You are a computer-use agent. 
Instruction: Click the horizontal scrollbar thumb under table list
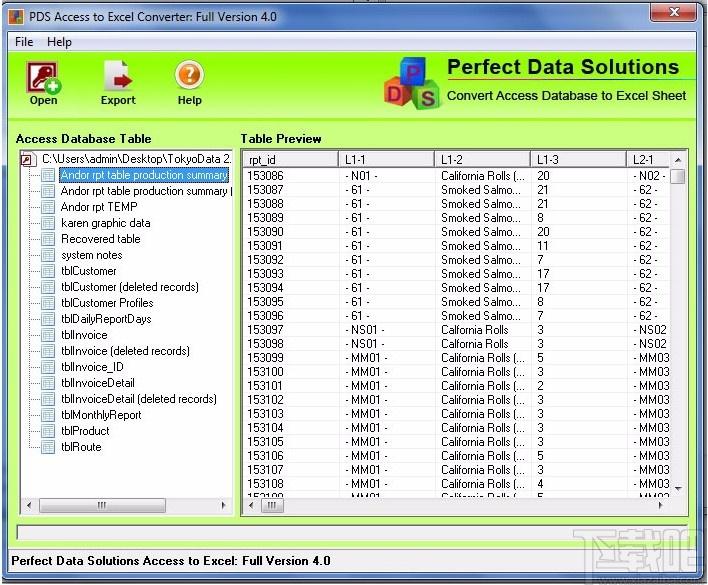[x=102, y=505]
